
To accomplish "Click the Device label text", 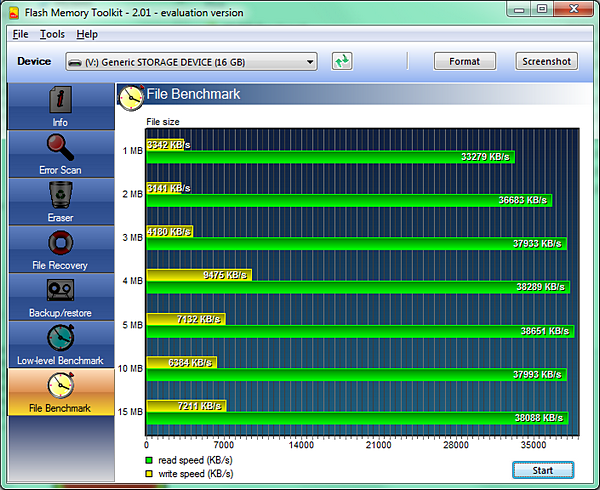I will pyautogui.click(x=34, y=61).
